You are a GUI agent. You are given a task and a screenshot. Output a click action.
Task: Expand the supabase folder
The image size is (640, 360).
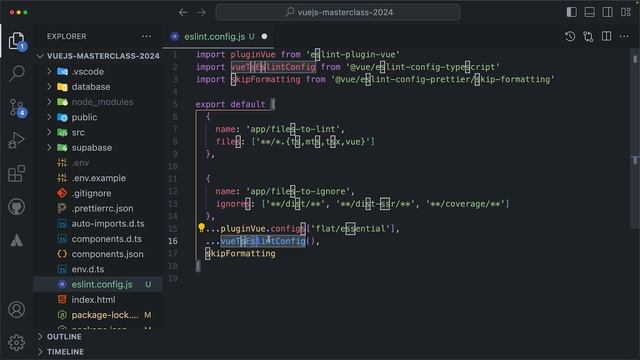pos(98,147)
